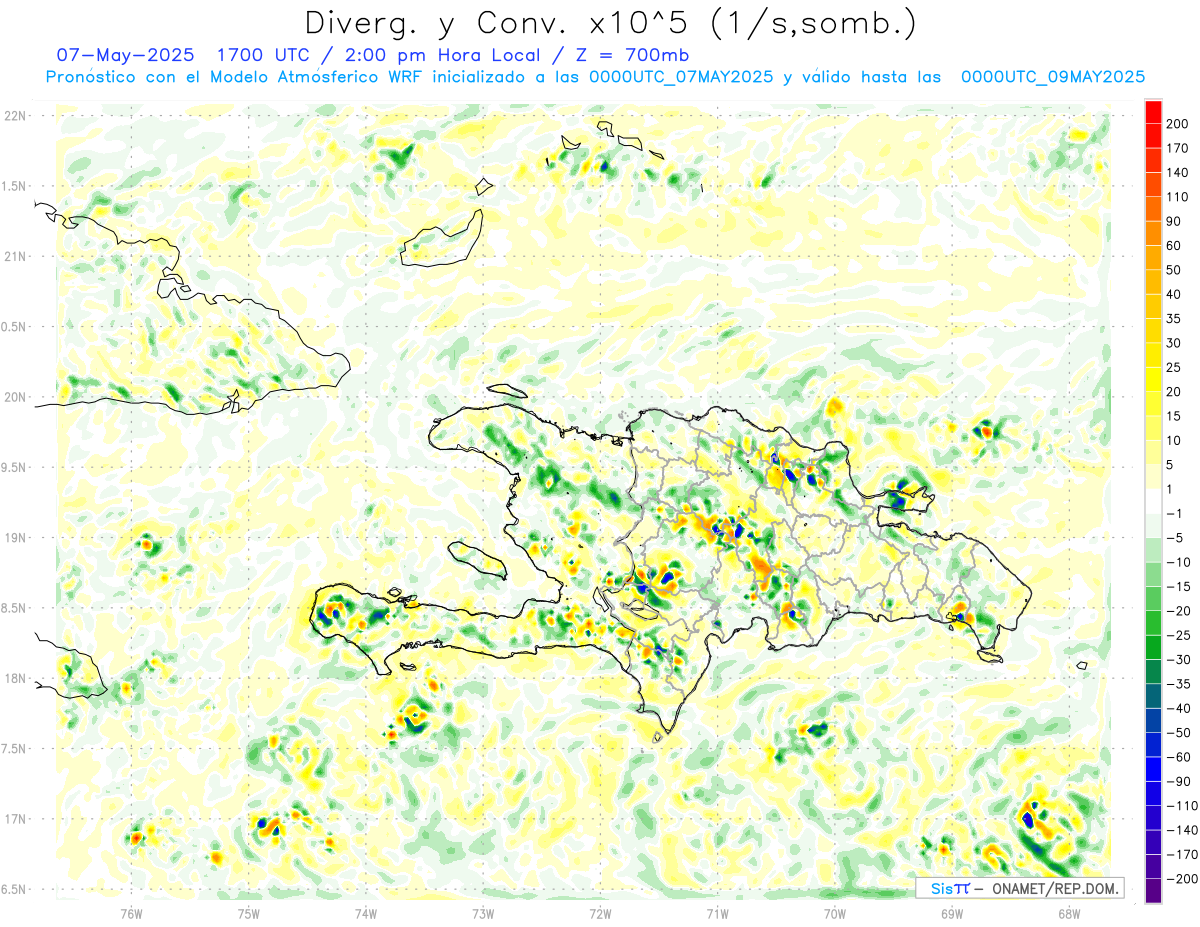
Task: Click the '21N' latitude label
Action: 15,256
